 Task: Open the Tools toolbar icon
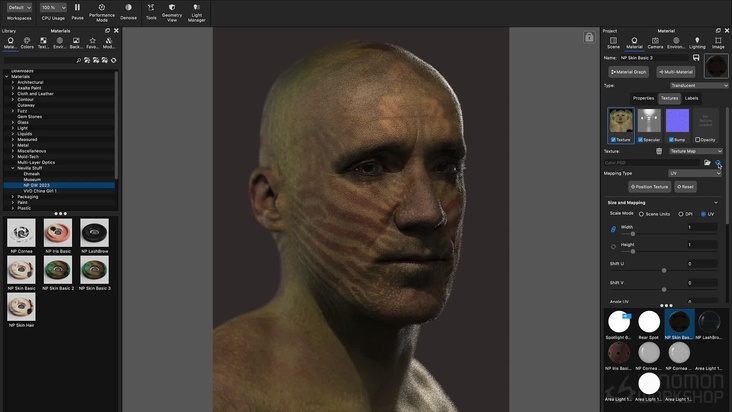click(x=151, y=8)
